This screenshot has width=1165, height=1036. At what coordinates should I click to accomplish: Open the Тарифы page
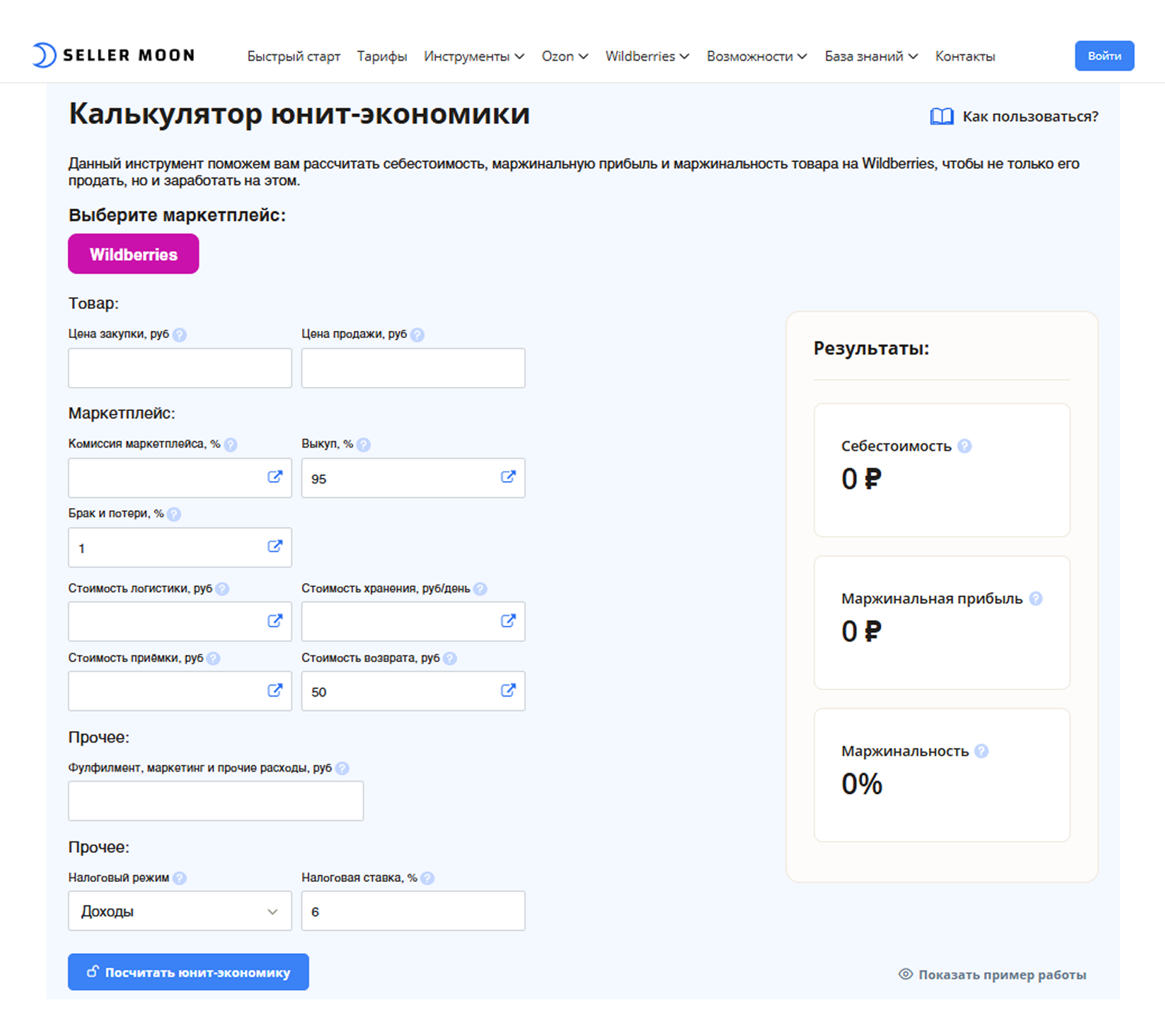point(382,56)
